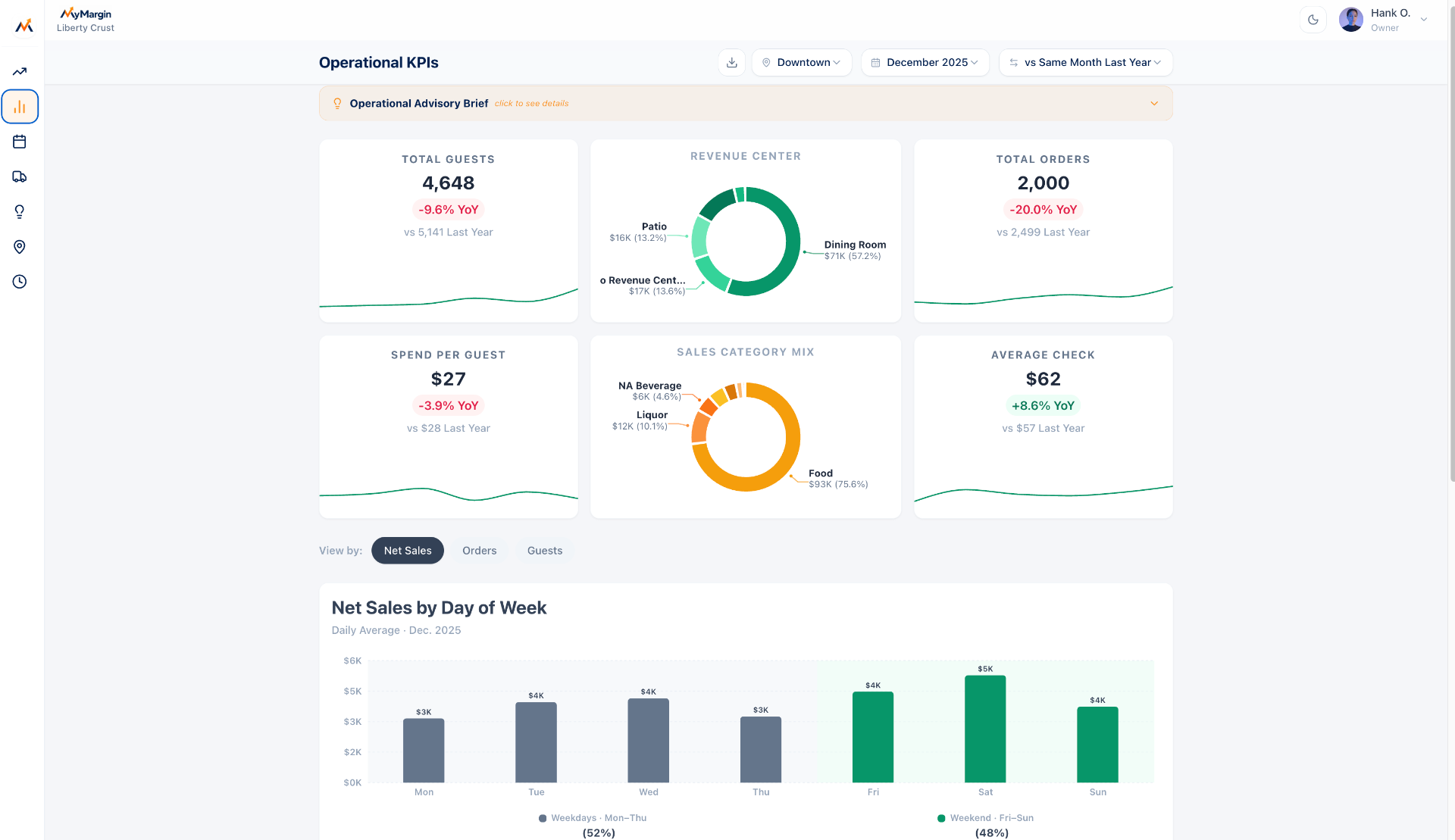Open the vs Same Month Last Year dropdown
Screen dimensions: 1455x840
point(1086,63)
